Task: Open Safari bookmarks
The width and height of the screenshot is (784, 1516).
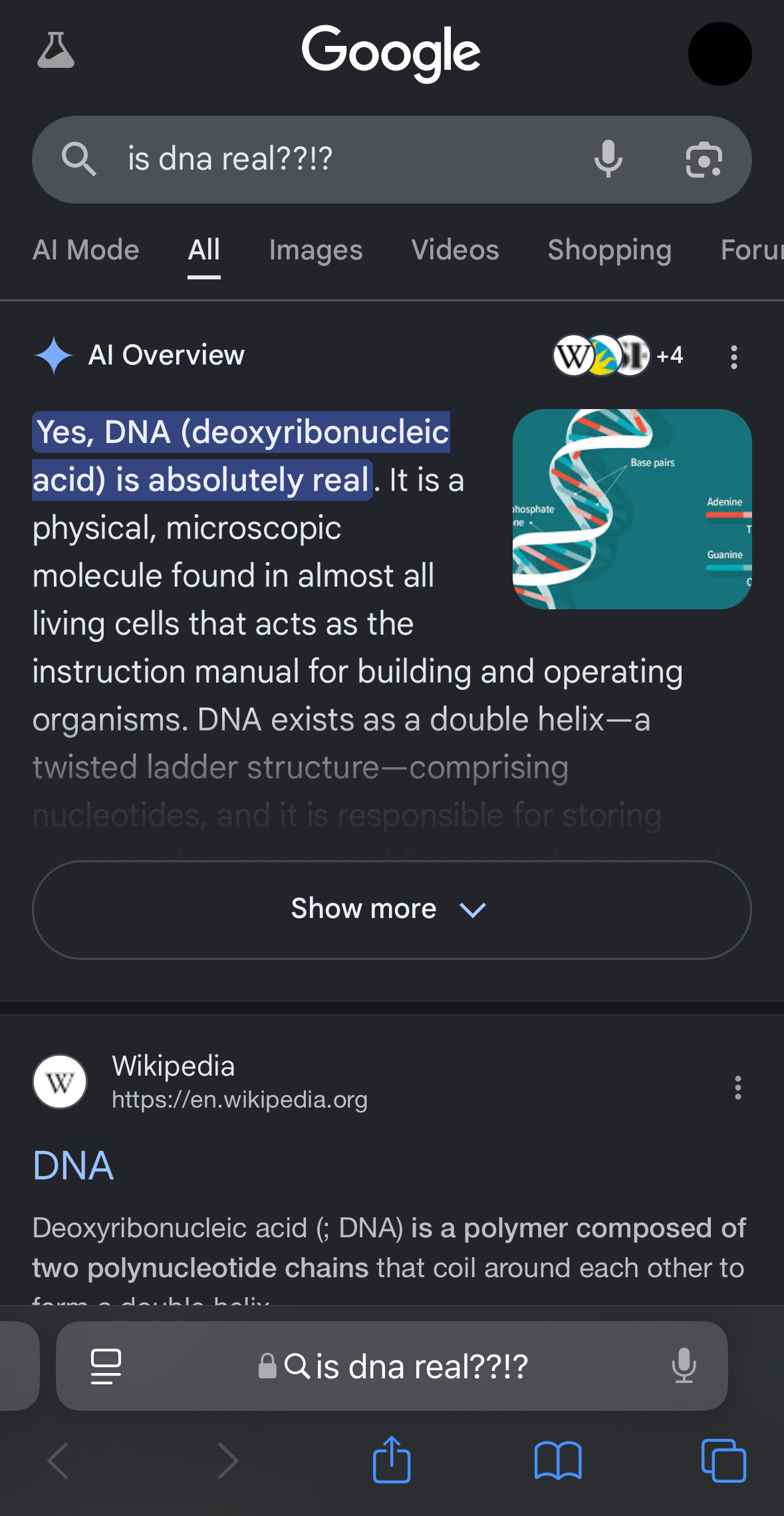Action: click(558, 1460)
